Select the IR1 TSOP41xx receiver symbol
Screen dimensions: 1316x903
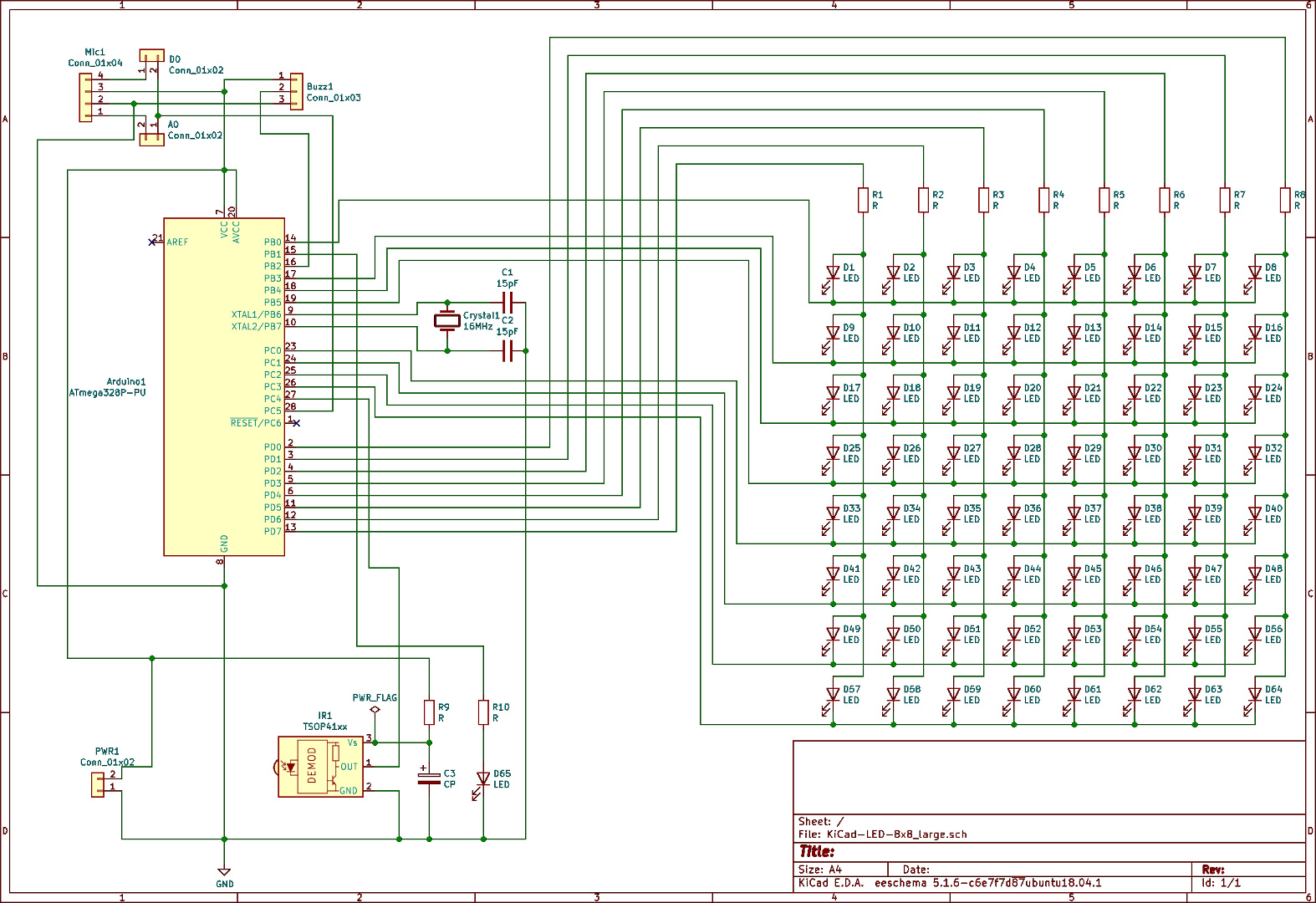point(320,767)
